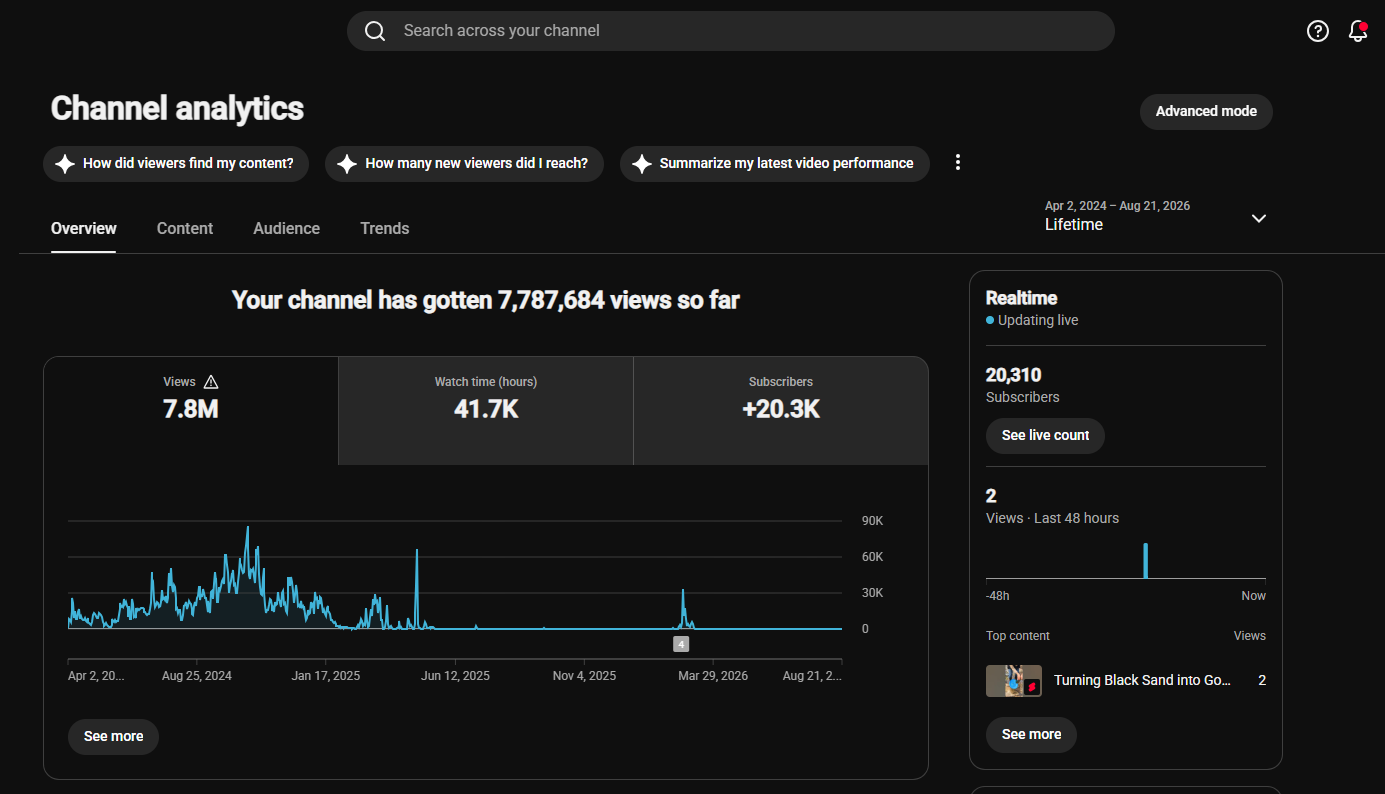This screenshot has width=1385, height=794.
Task: Click the search magnifier icon
Action: [375, 31]
